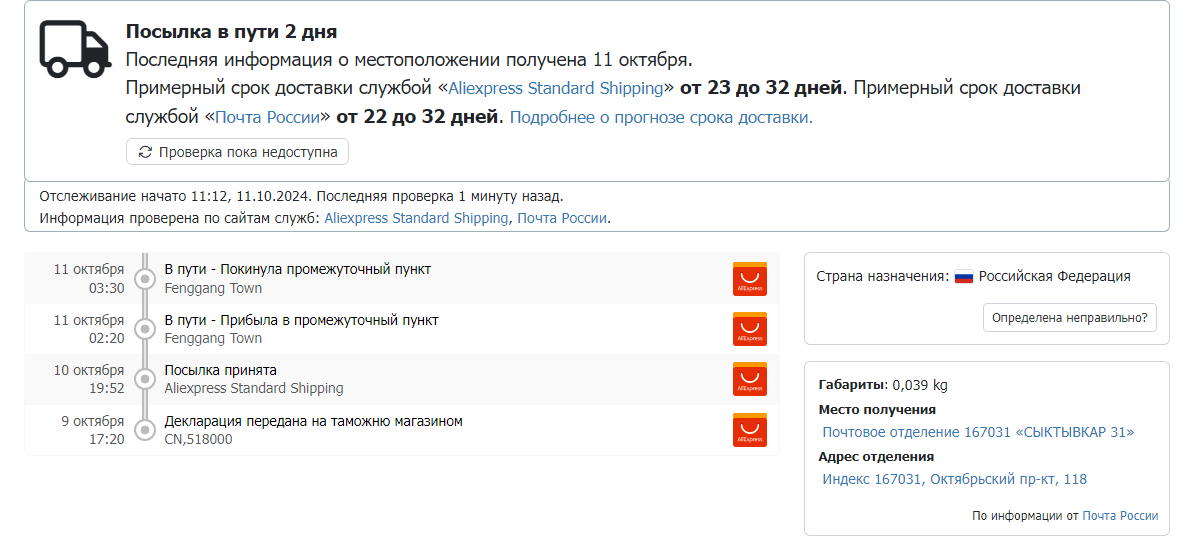
Task: Click 'Aliexpress Standard Shipping' under 'Посылка принята'
Action: 254,389
